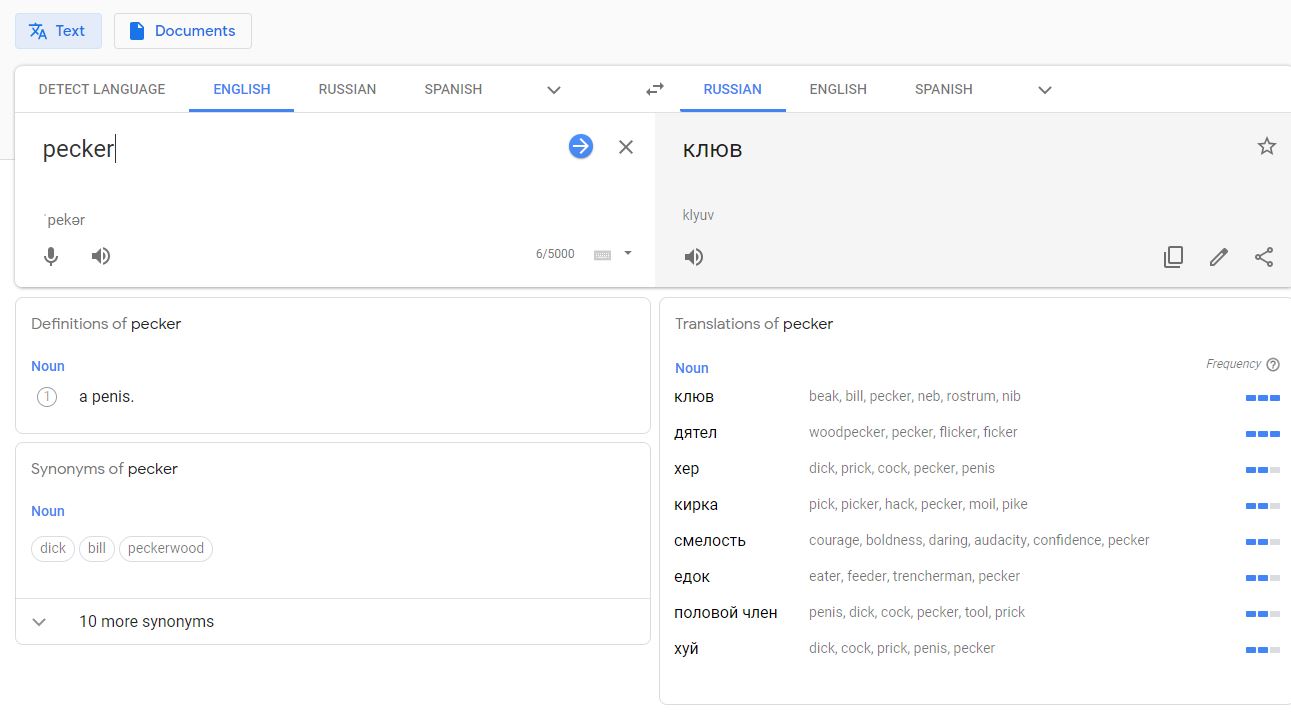Click the 'Frequency' label

pos(1233,364)
